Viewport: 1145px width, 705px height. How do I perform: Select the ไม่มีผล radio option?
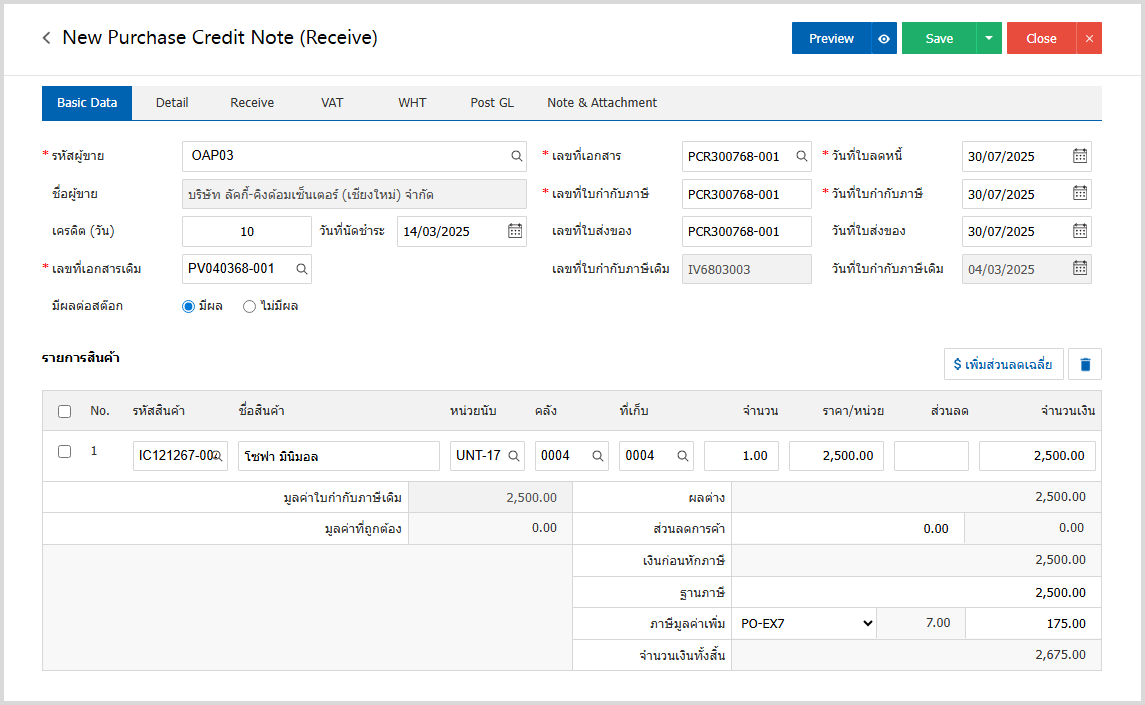tap(250, 307)
